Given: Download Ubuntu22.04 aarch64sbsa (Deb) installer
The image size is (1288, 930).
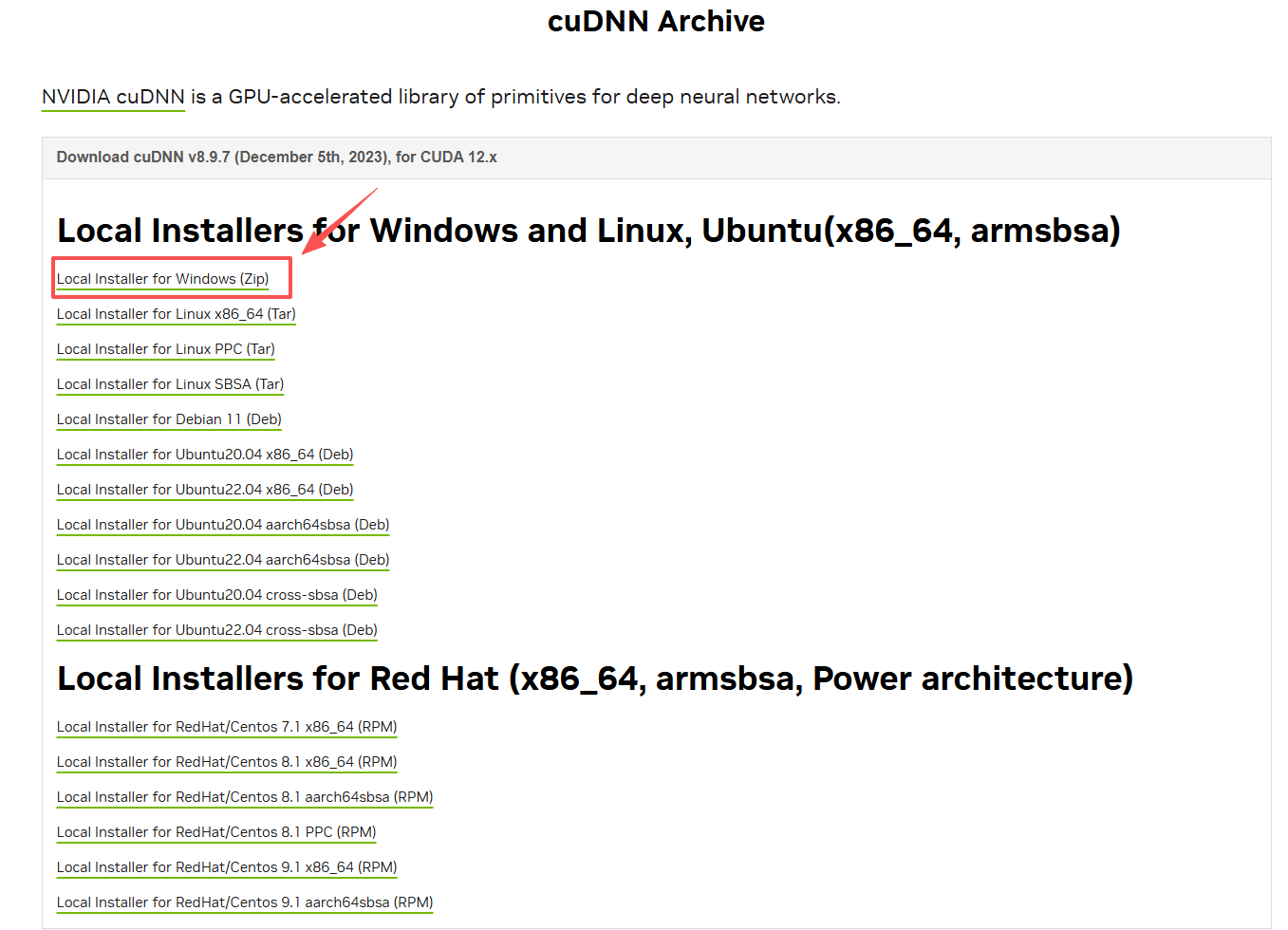Looking at the screenshot, I should point(222,560).
